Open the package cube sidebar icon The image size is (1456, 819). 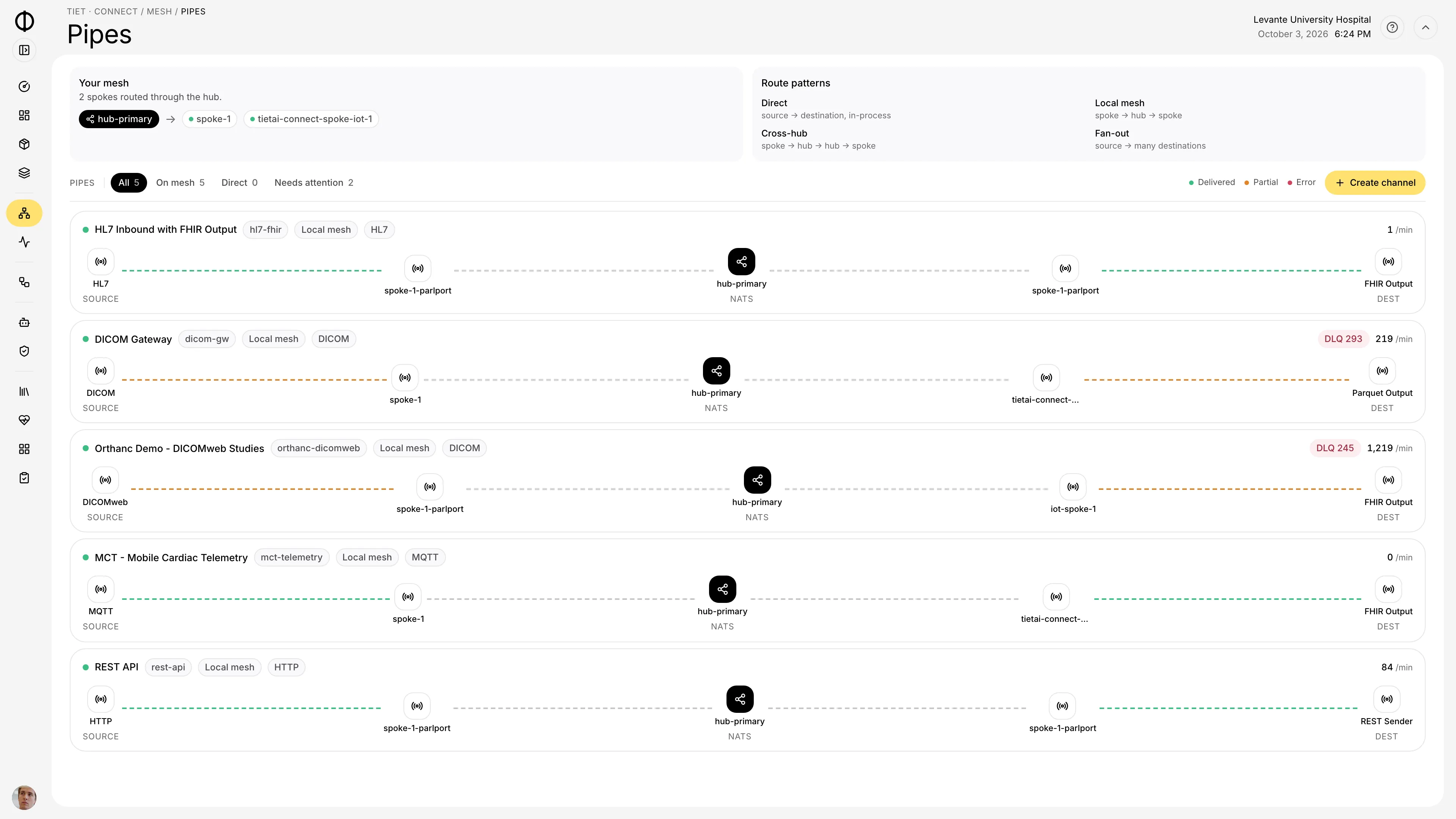pyautogui.click(x=24, y=144)
